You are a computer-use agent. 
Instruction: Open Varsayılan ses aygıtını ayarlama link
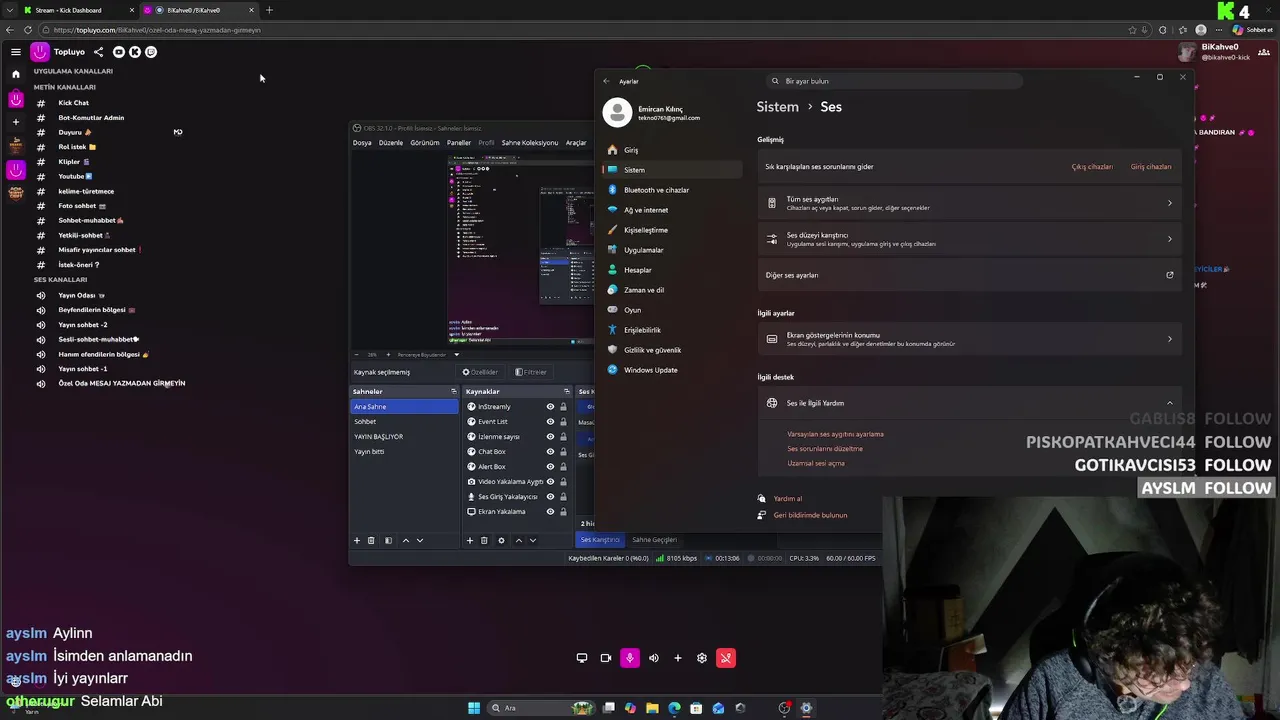(836, 434)
